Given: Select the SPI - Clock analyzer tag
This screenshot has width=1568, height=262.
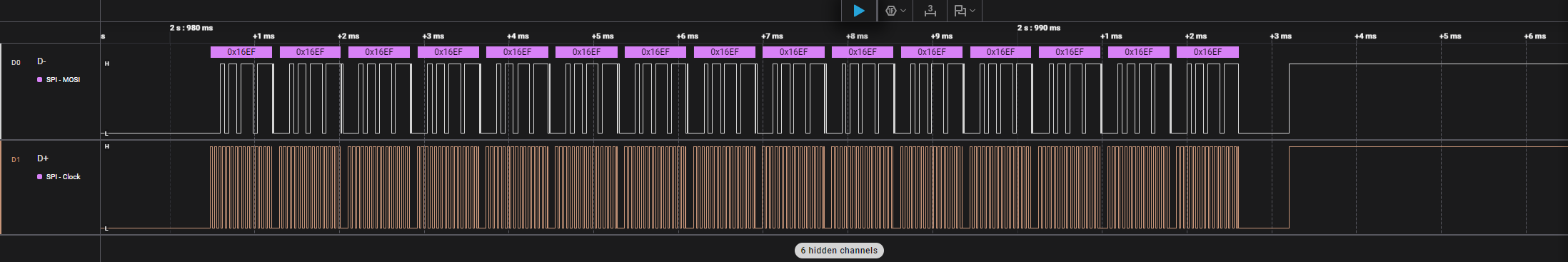Looking at the screenshot, I should (64, 177).
